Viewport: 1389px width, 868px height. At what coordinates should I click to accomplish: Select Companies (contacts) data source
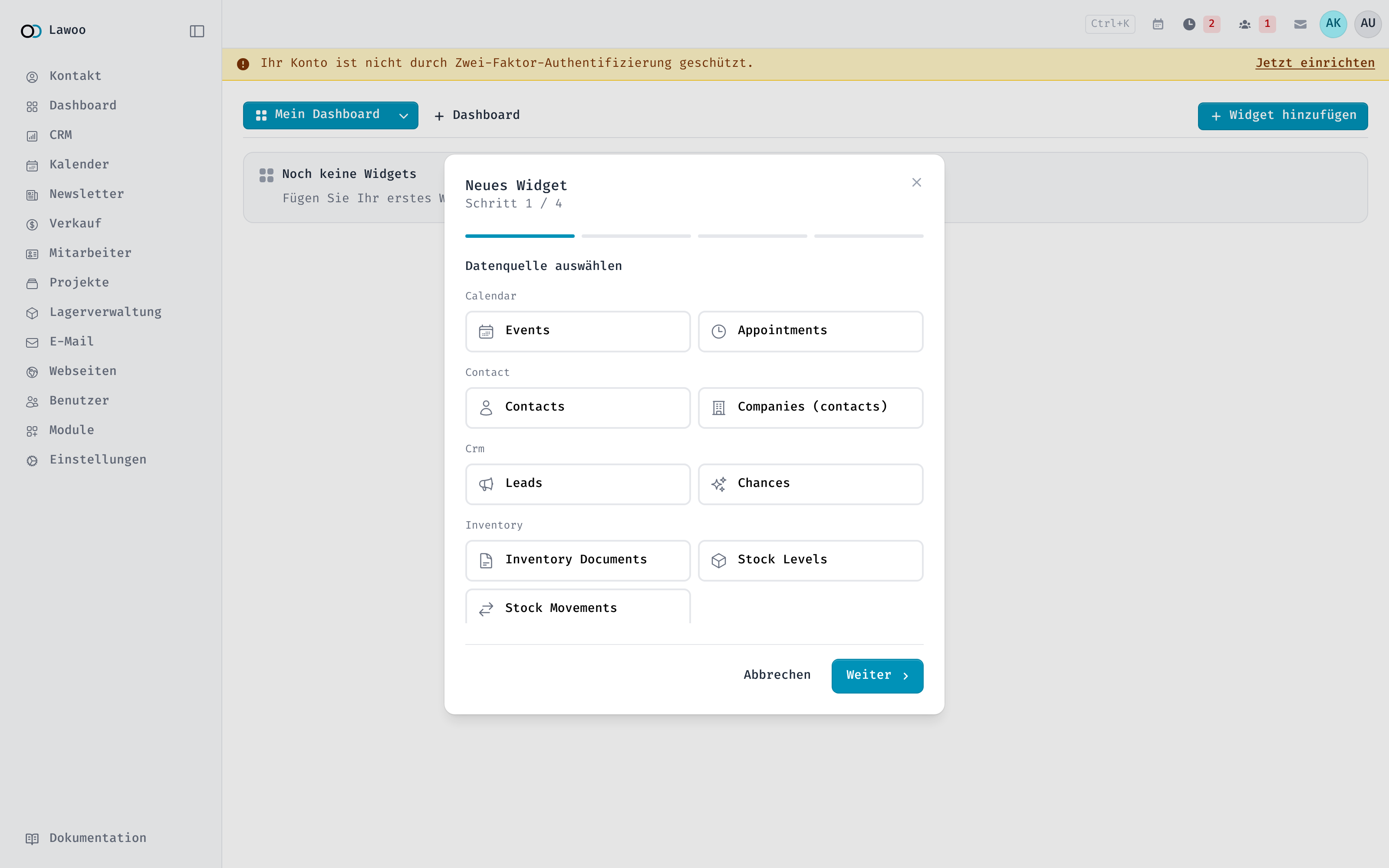tap(810, 408)
